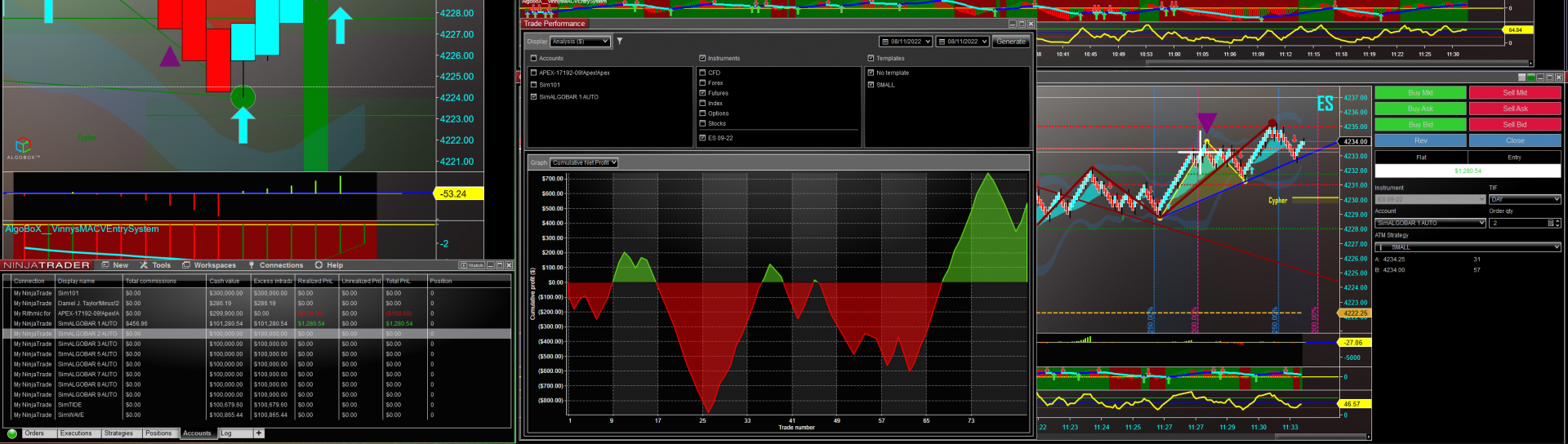Click the Buy Mkt button
Viewport: 1568px width, 444px height.
[x=1421, y=93]
